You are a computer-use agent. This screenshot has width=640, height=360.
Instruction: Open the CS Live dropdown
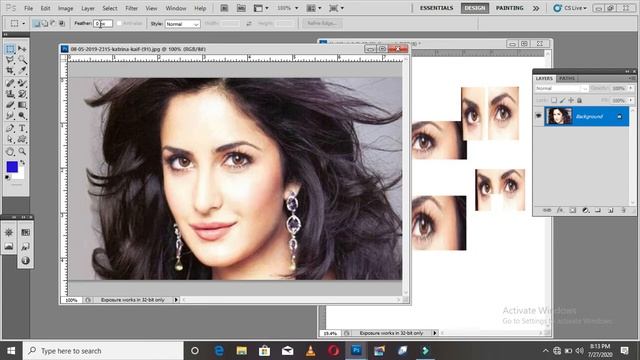click(570, 8)
